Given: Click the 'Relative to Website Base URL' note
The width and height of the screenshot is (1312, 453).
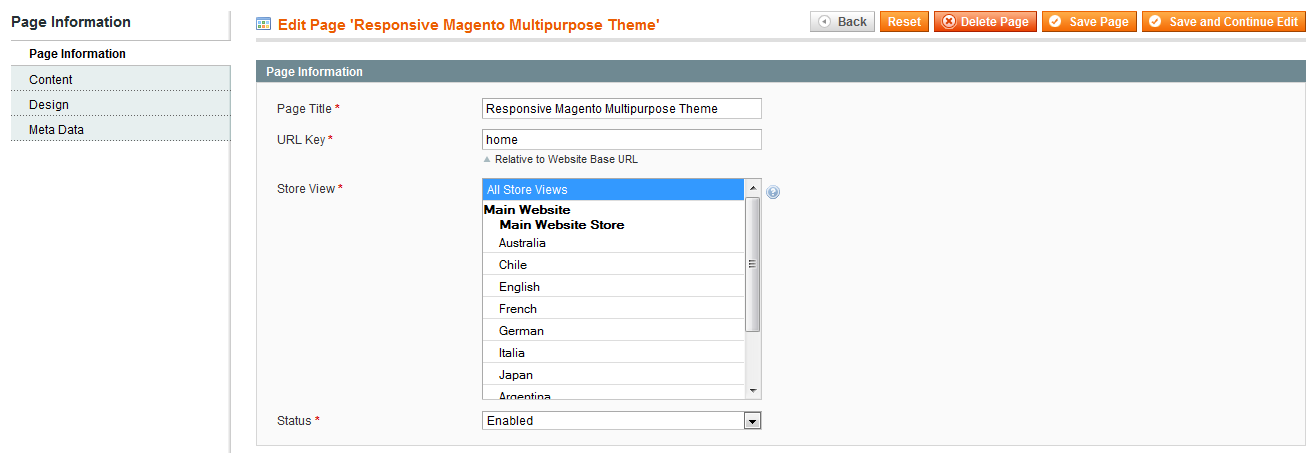Looking at the screenshot, I should [x=565, y=159].
